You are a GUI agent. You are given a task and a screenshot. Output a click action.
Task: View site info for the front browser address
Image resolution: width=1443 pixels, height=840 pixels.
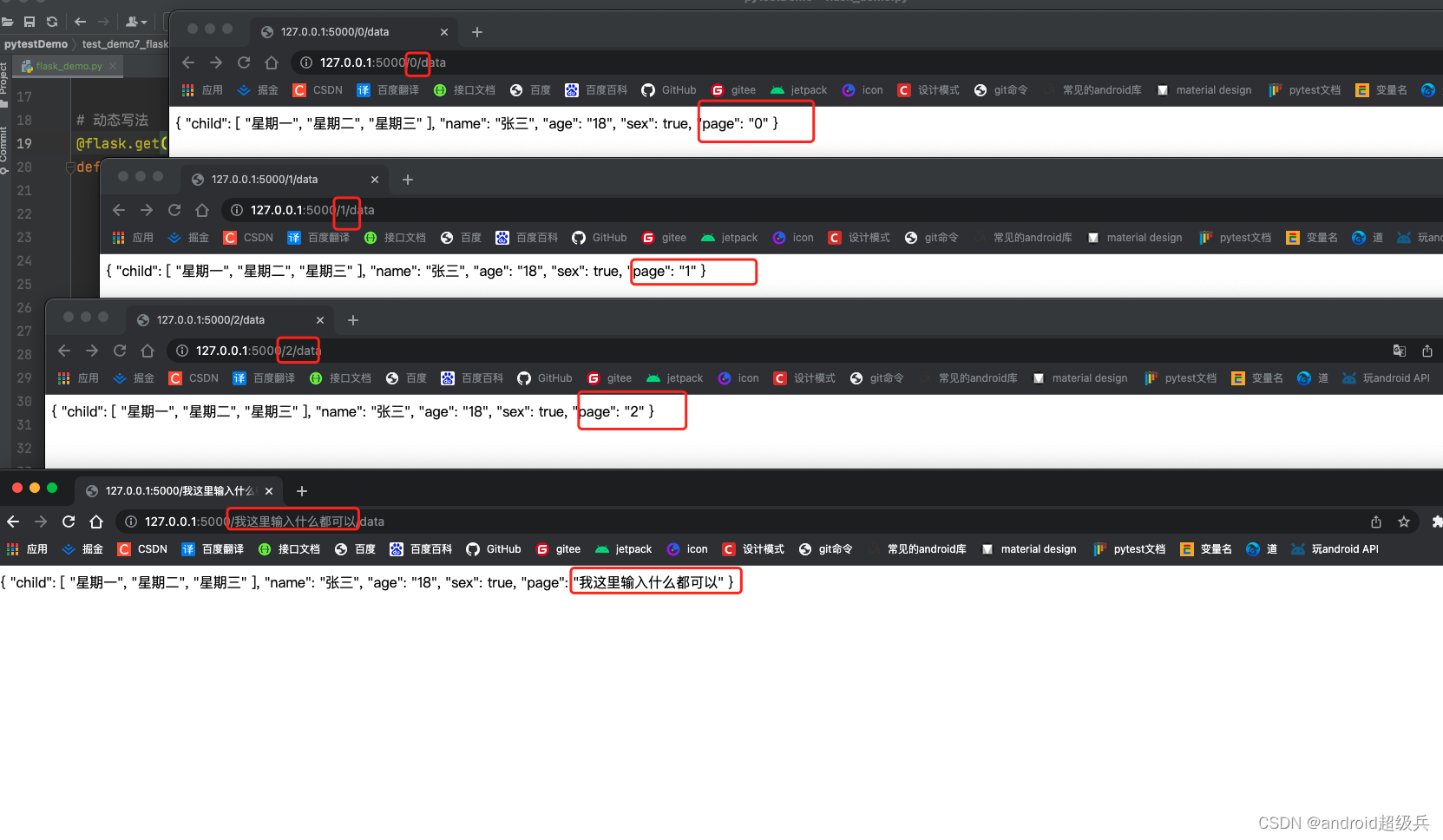coord(131,522)
